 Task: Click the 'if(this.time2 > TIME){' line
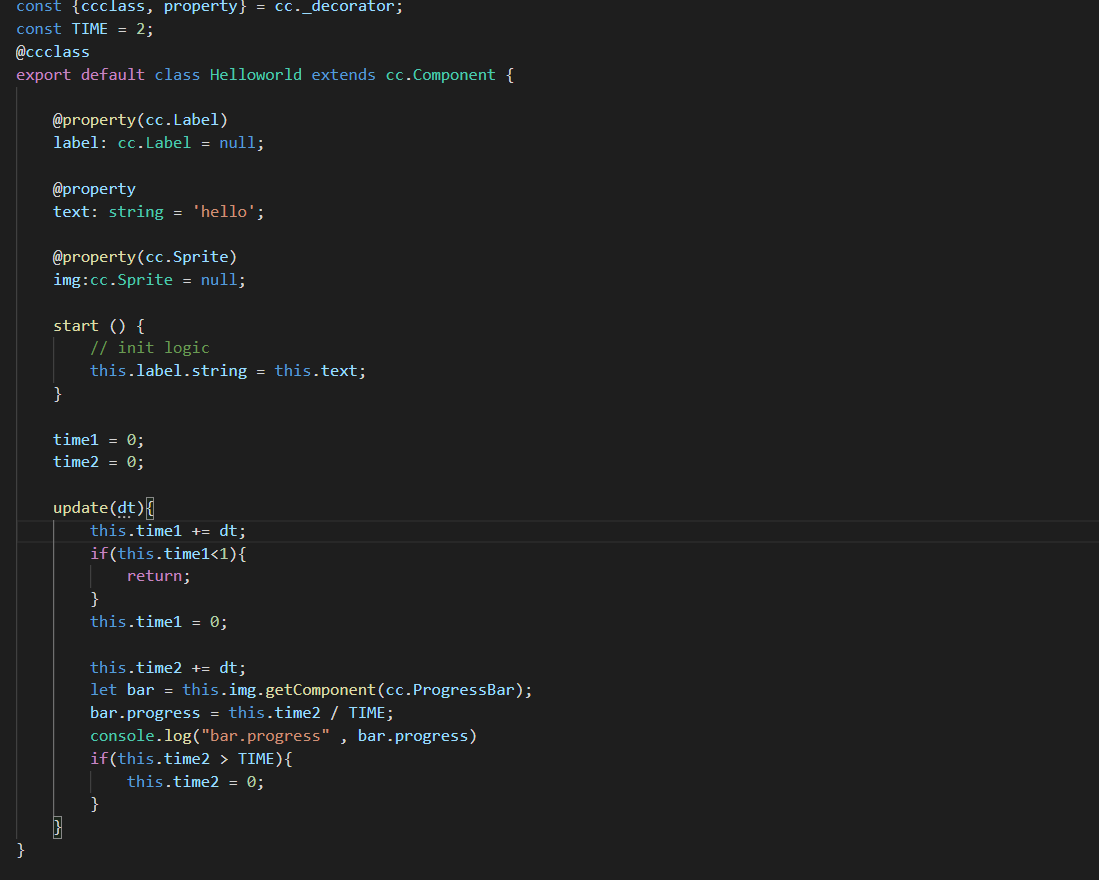pos(191,759)
